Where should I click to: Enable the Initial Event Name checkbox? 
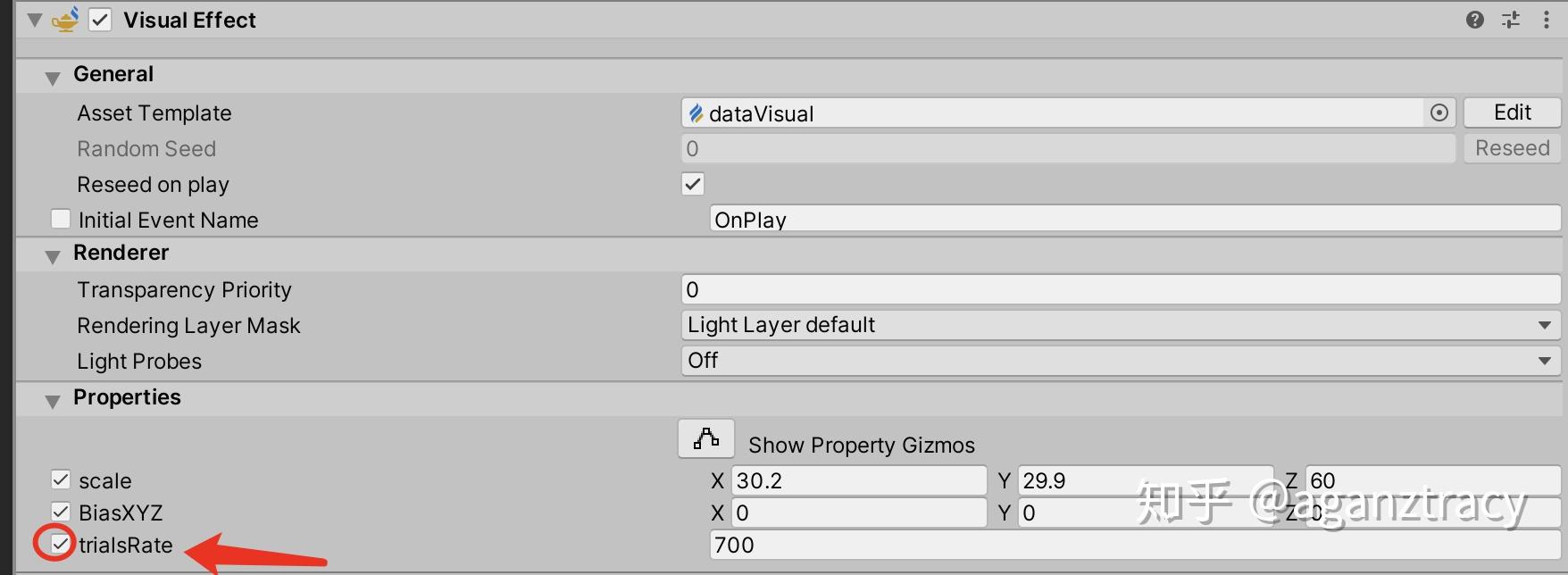61,219
